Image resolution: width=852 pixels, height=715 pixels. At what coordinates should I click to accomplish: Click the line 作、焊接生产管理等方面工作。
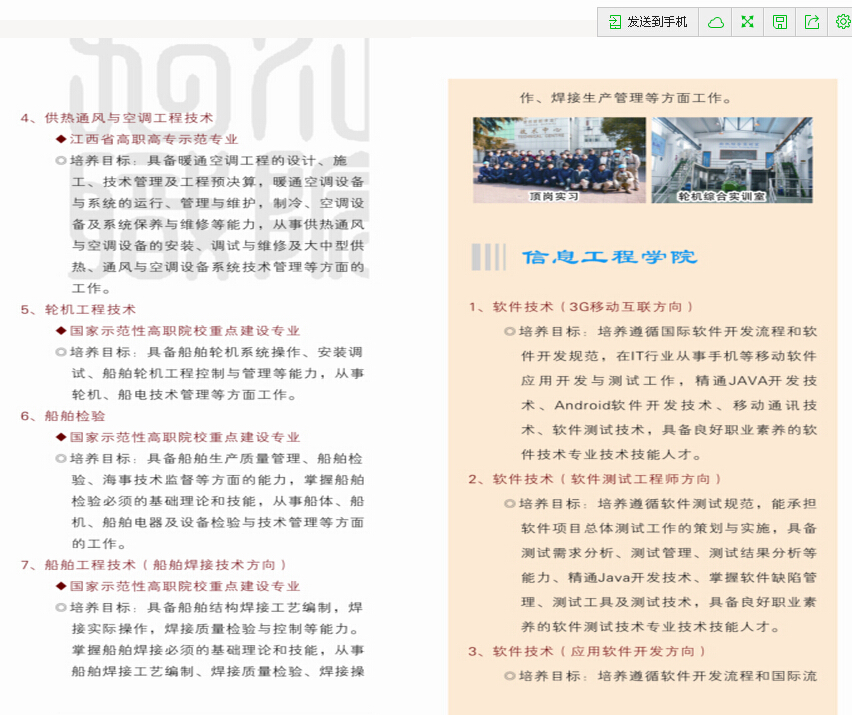pyautogui.click(x=626, y=98)
